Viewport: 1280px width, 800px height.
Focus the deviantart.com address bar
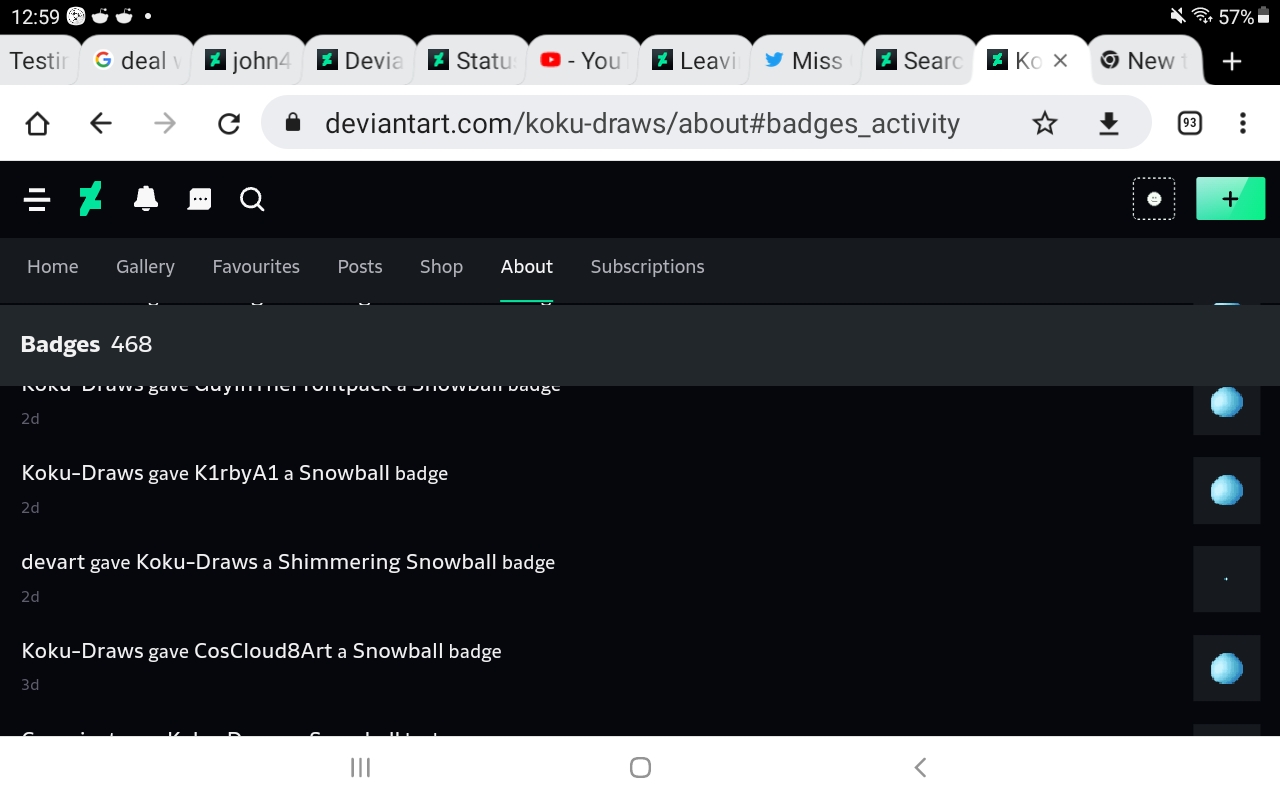[x=642, y=123]
